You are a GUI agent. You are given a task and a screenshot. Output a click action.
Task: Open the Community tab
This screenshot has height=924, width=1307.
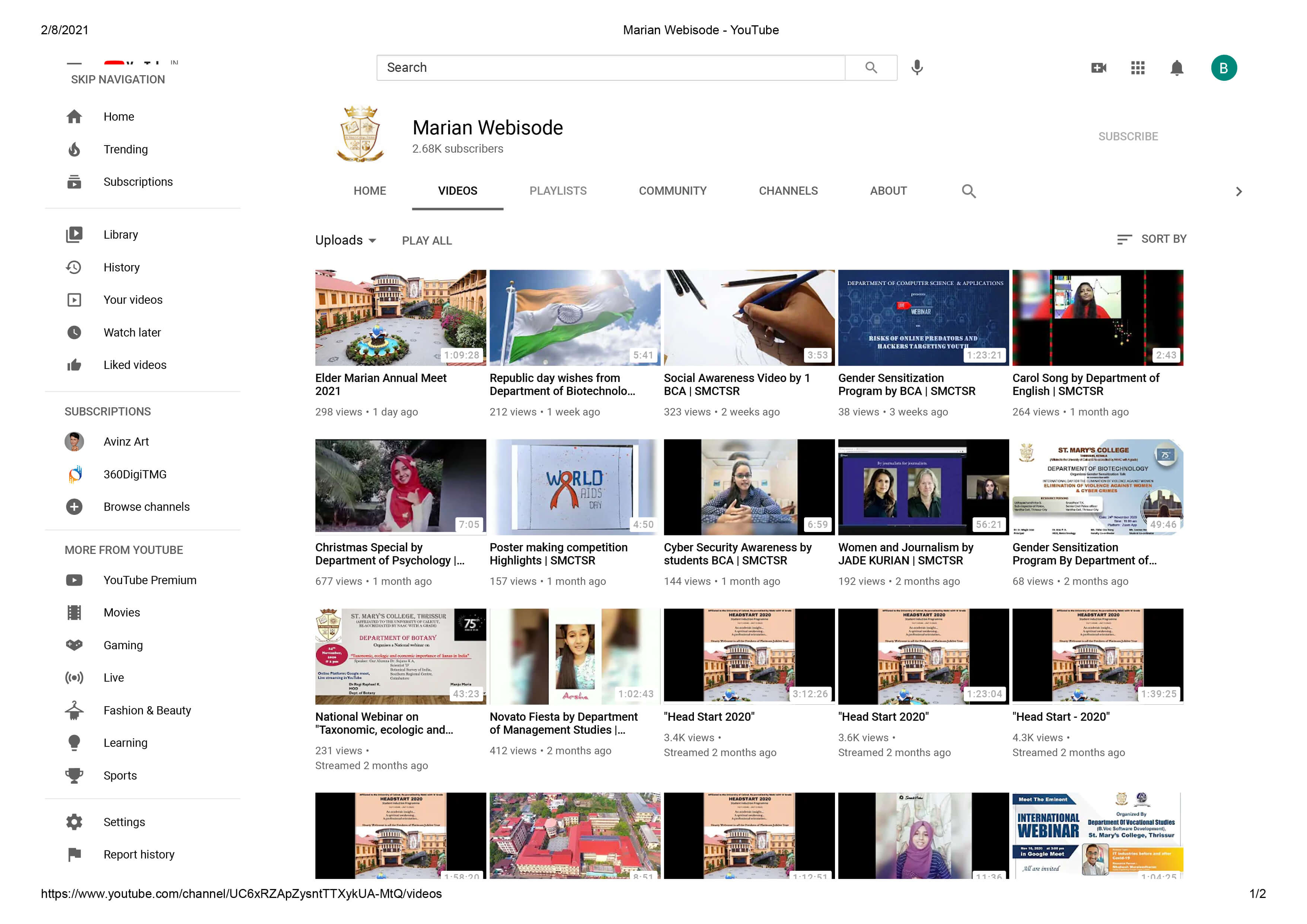click(x=673, y=191)
